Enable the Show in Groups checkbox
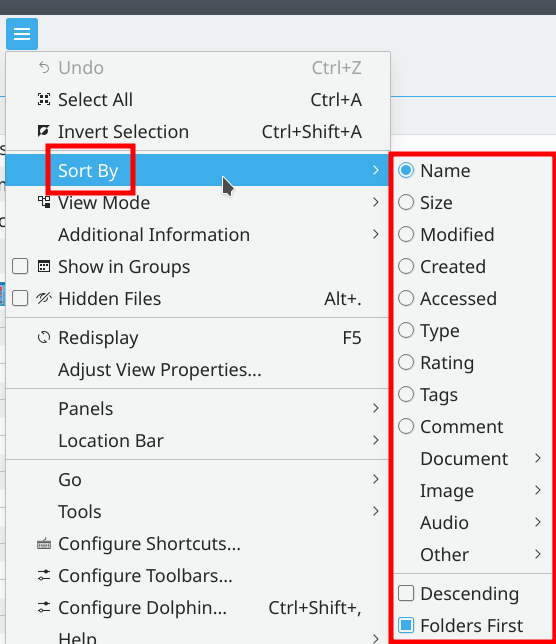 (x=20, y=266)
